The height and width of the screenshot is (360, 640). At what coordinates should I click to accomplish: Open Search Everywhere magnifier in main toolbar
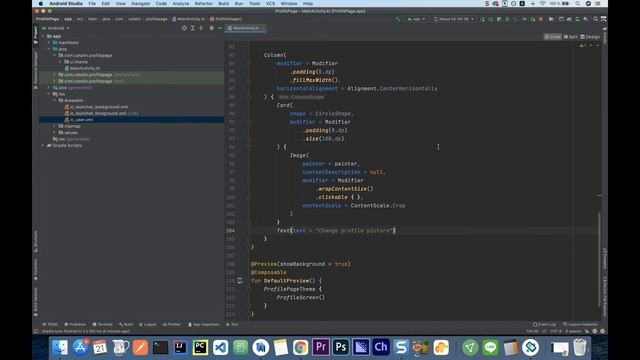click(596, 19)
